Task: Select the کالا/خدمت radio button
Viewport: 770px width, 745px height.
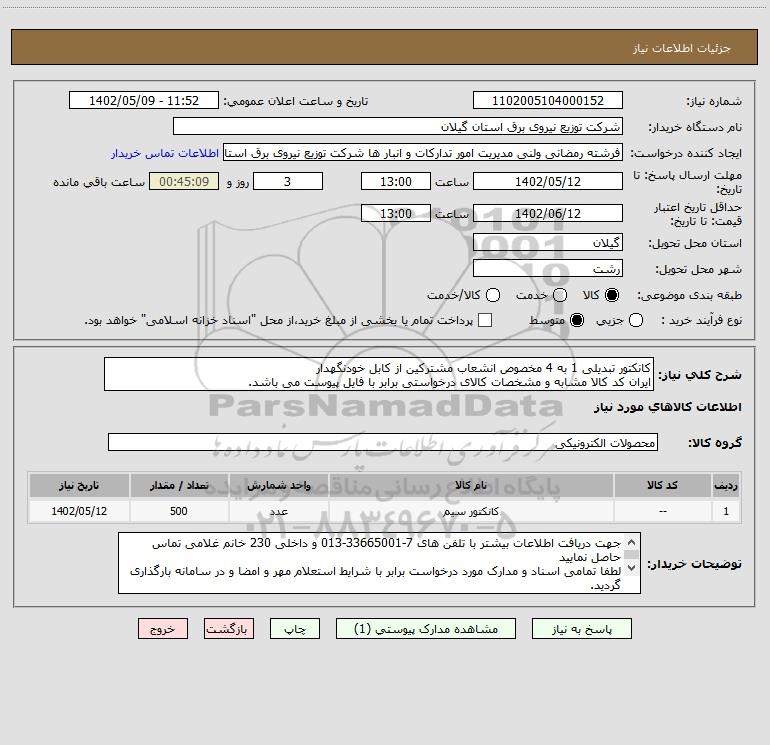Action: pos(493,295)
